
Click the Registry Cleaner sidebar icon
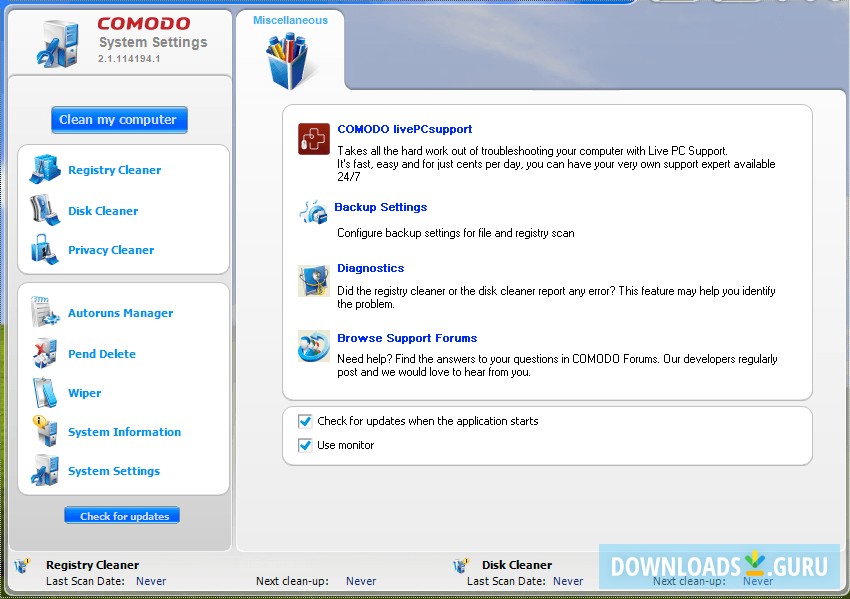[x=44, y=168]
